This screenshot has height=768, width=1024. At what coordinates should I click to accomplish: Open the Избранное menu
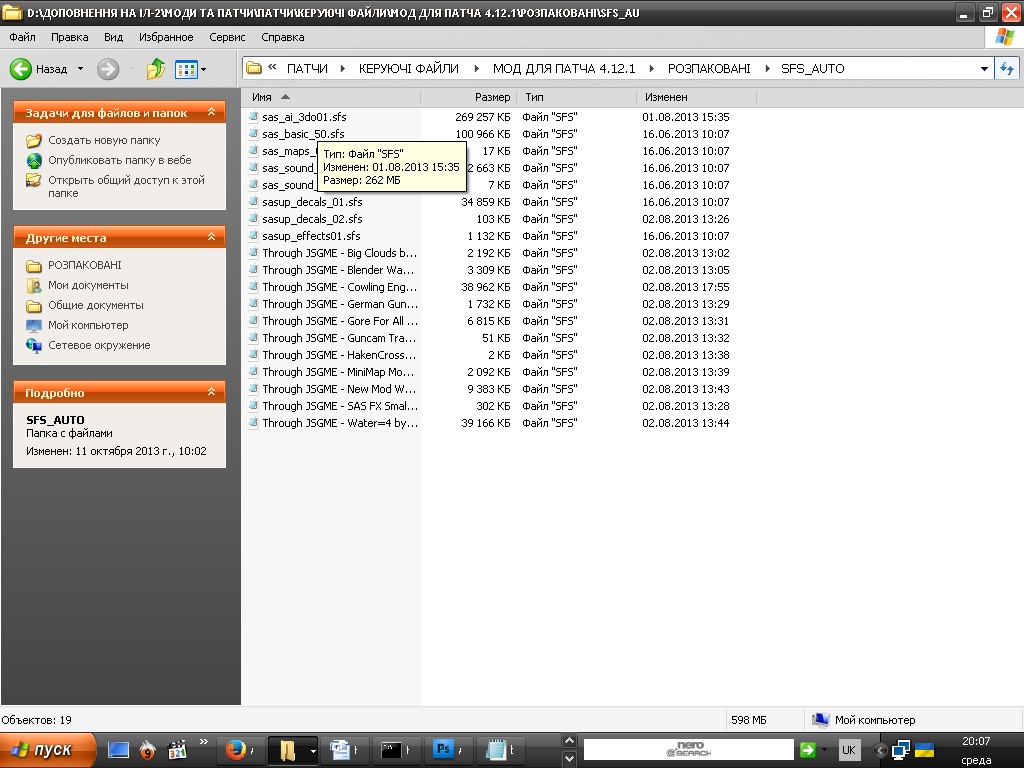pos(166,37)
